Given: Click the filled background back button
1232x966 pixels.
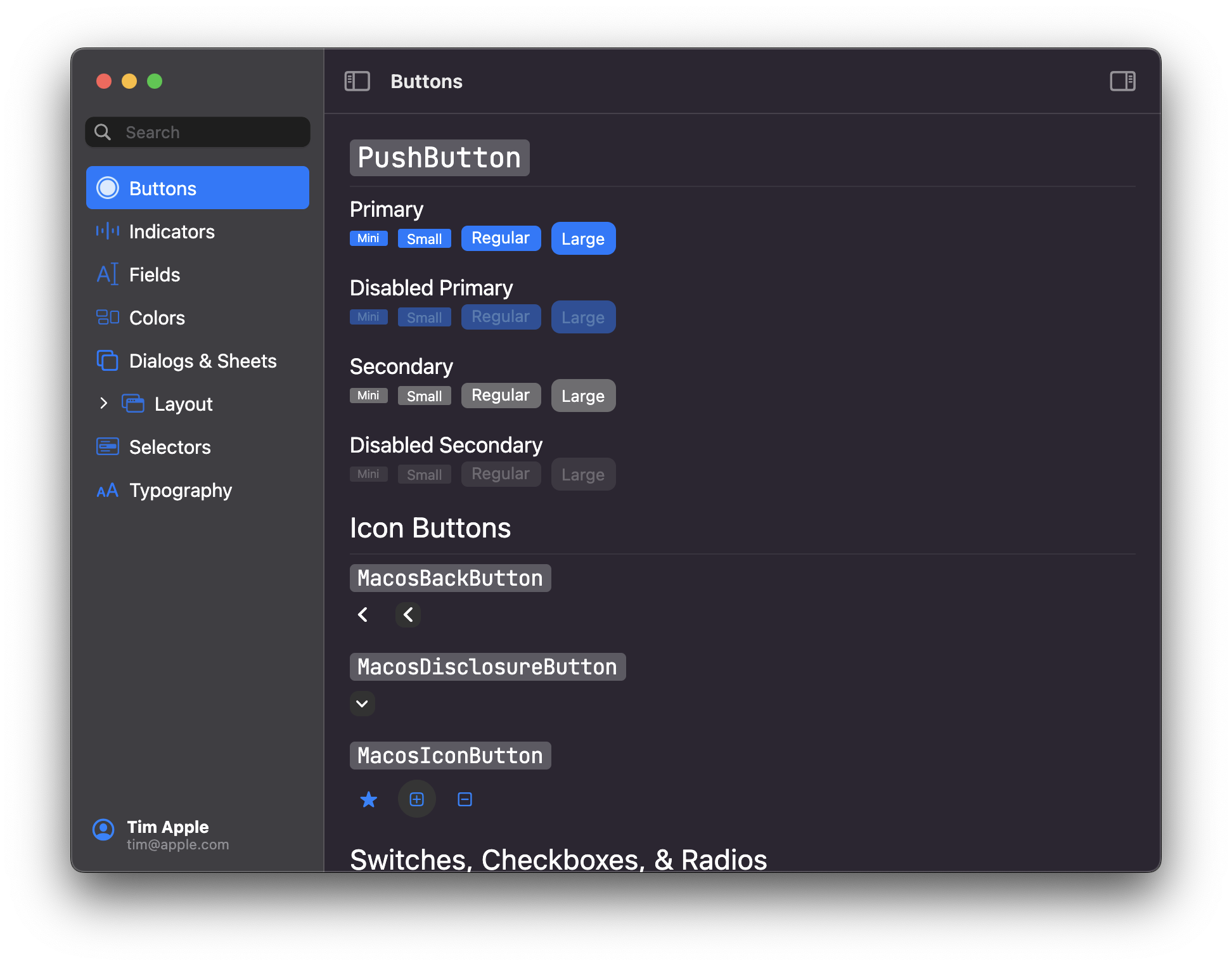Looking at the screenshot, I should [x=408, y=614].
